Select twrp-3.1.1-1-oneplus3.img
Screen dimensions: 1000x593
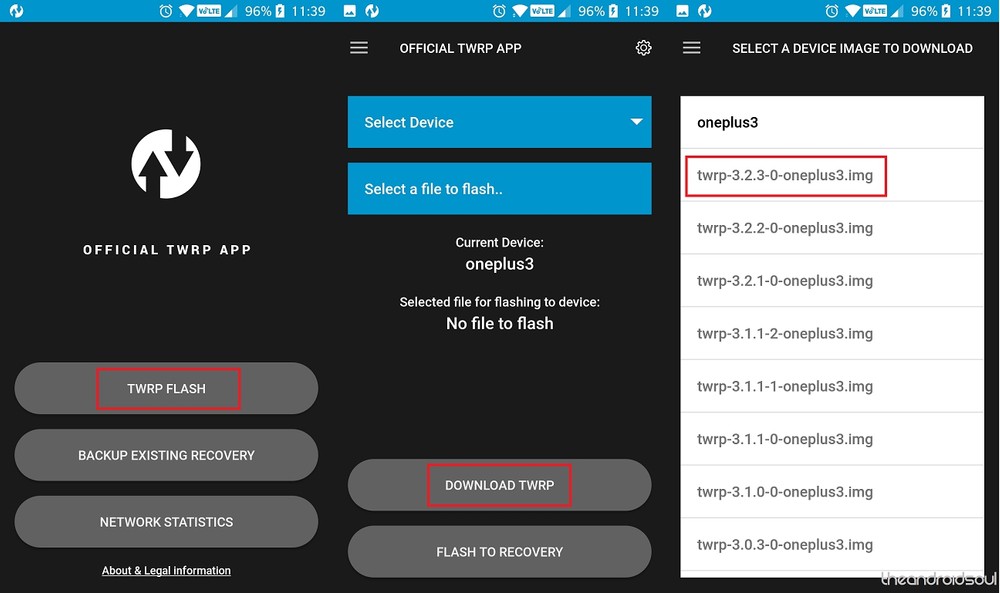[x=832, y=386]
